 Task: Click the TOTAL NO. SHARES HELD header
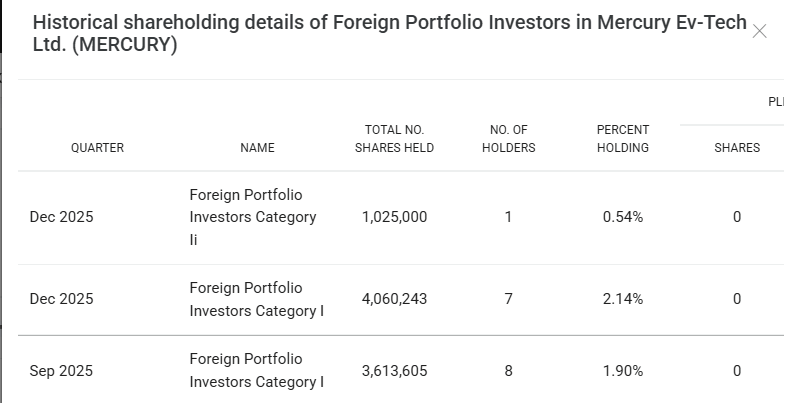coord(394,139)
